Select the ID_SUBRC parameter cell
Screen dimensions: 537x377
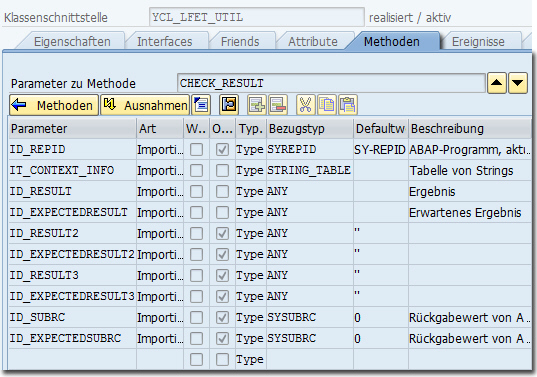[72, 317]
